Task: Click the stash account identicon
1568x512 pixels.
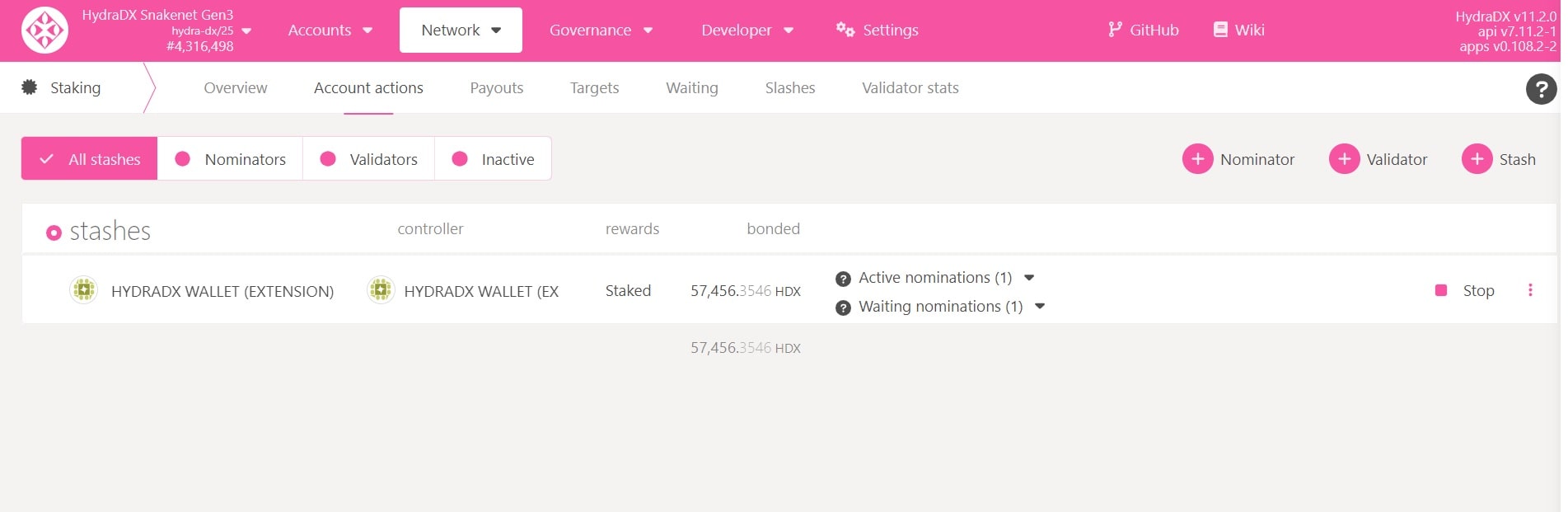Action: click(83, 290)
